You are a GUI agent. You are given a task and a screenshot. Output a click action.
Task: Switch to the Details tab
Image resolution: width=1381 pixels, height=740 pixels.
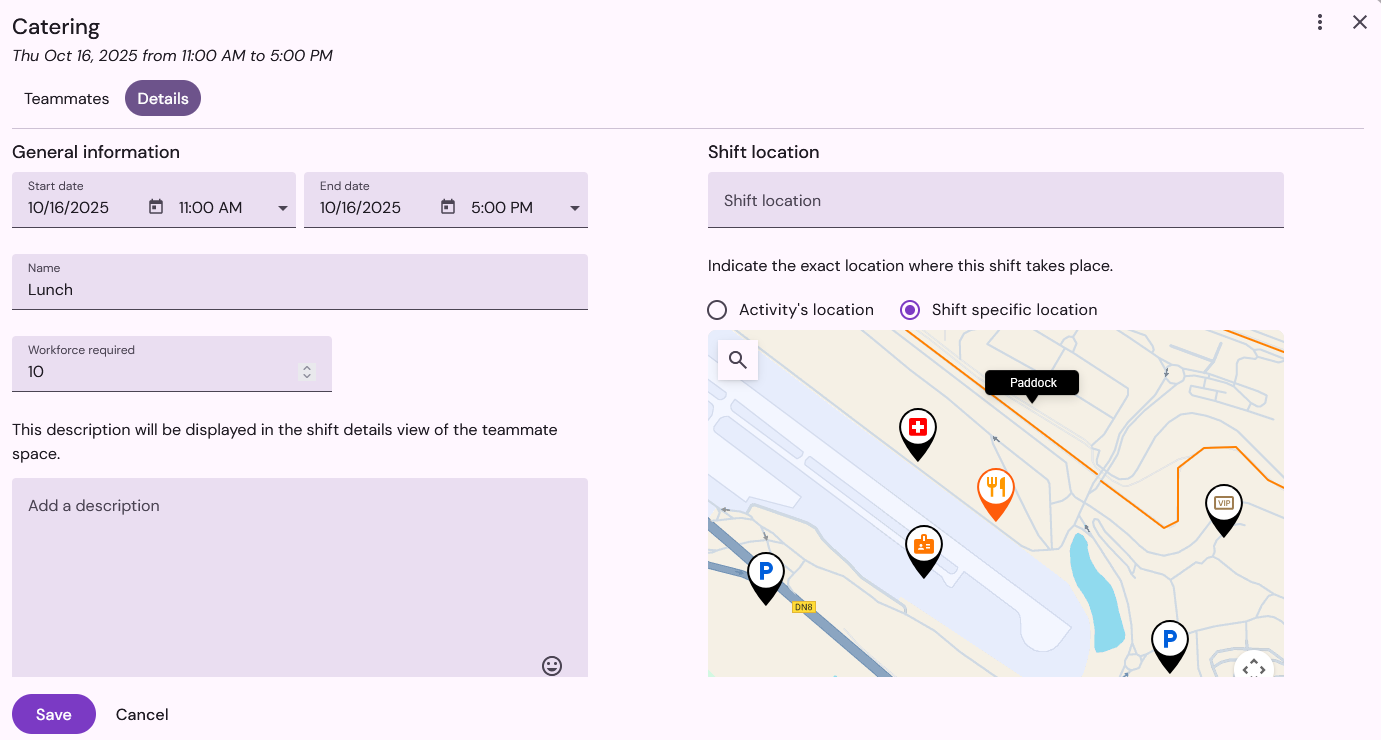coord(163,98)
